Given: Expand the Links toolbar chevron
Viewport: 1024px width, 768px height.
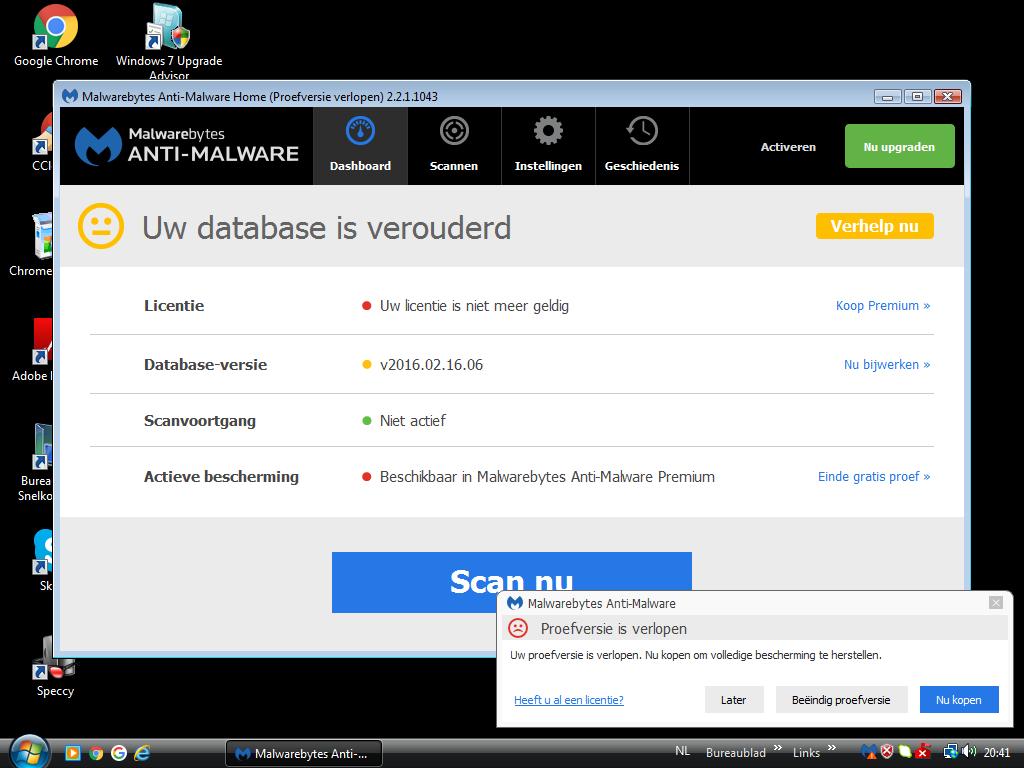Looking at the screenshot, I should 832,747.
